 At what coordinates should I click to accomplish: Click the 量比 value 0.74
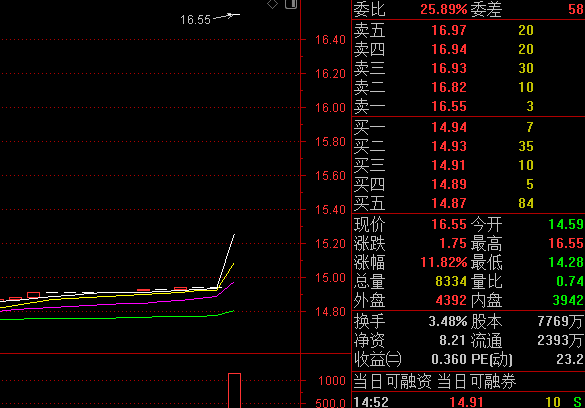570,282
